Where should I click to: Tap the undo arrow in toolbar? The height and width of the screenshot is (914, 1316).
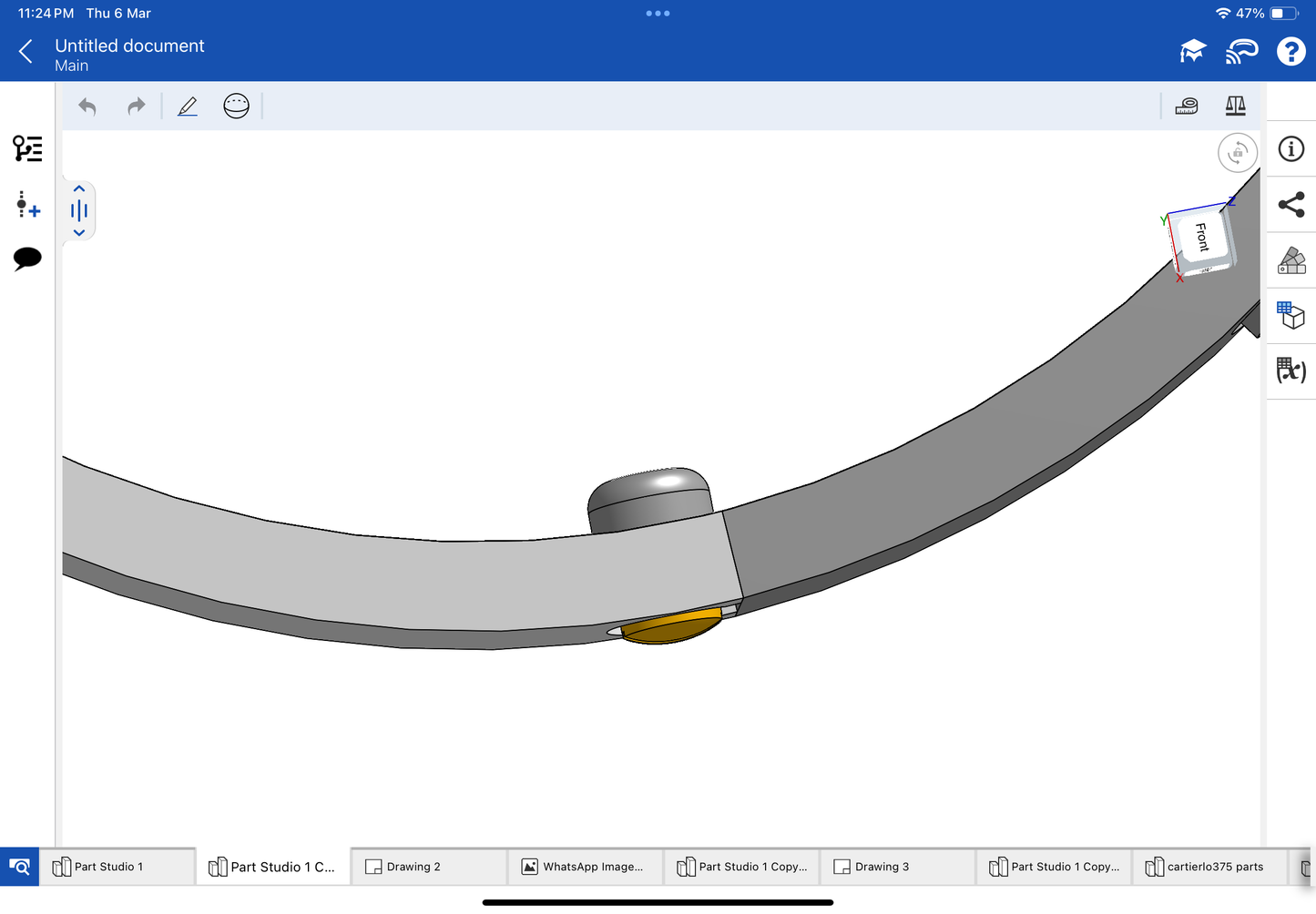[x=87, y=107]
